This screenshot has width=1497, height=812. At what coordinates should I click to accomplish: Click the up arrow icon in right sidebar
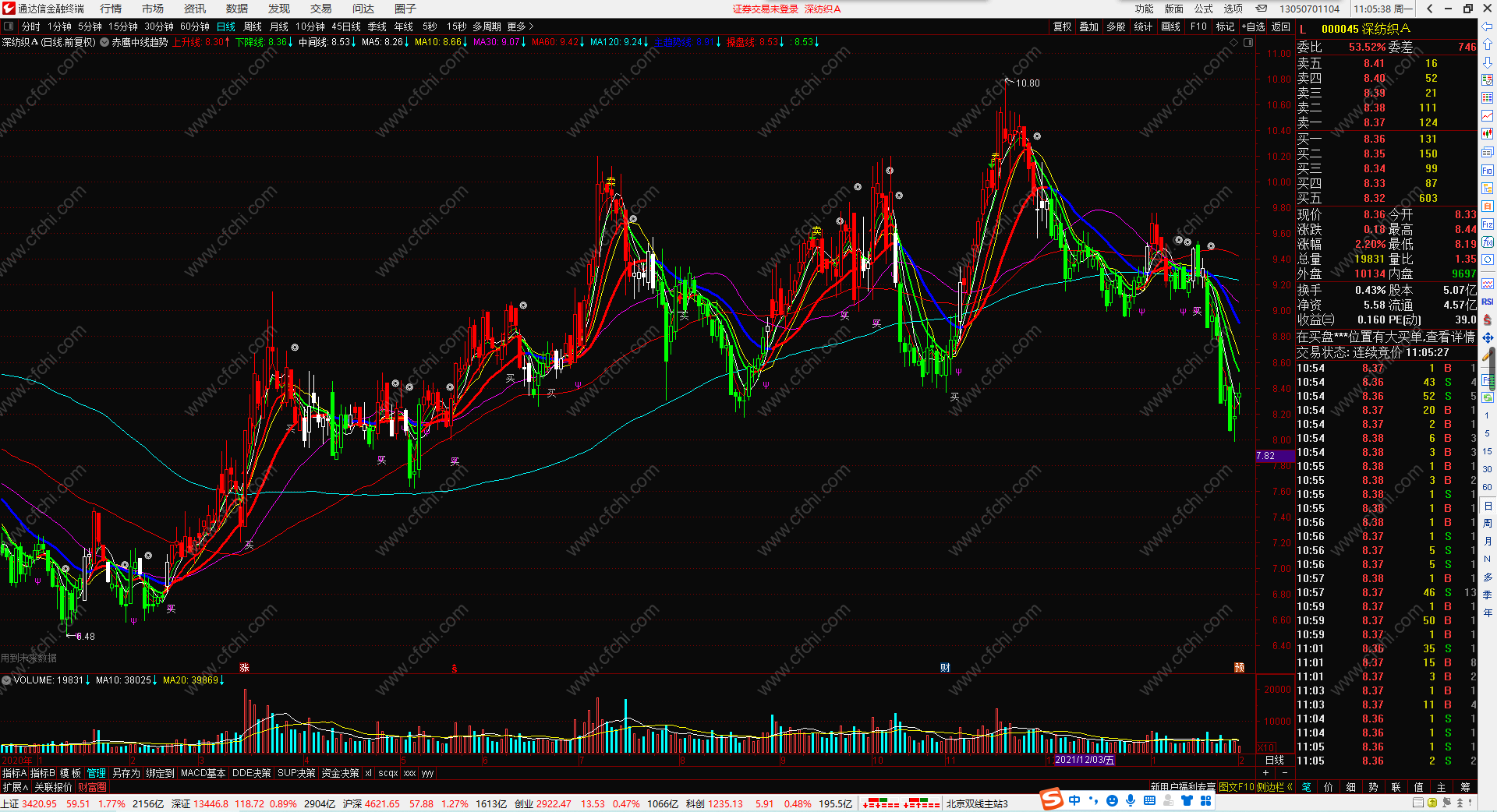point(1488,45)
